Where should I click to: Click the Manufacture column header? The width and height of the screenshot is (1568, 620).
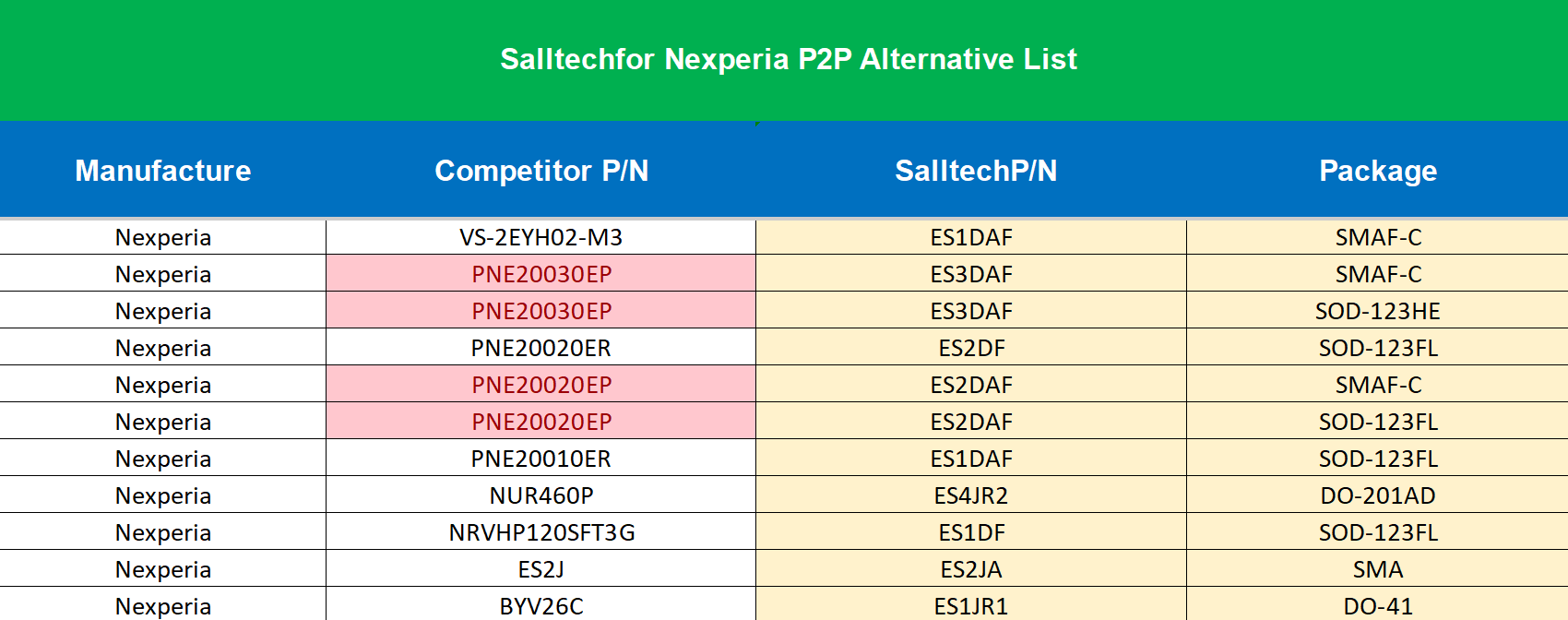pos(163,171)
